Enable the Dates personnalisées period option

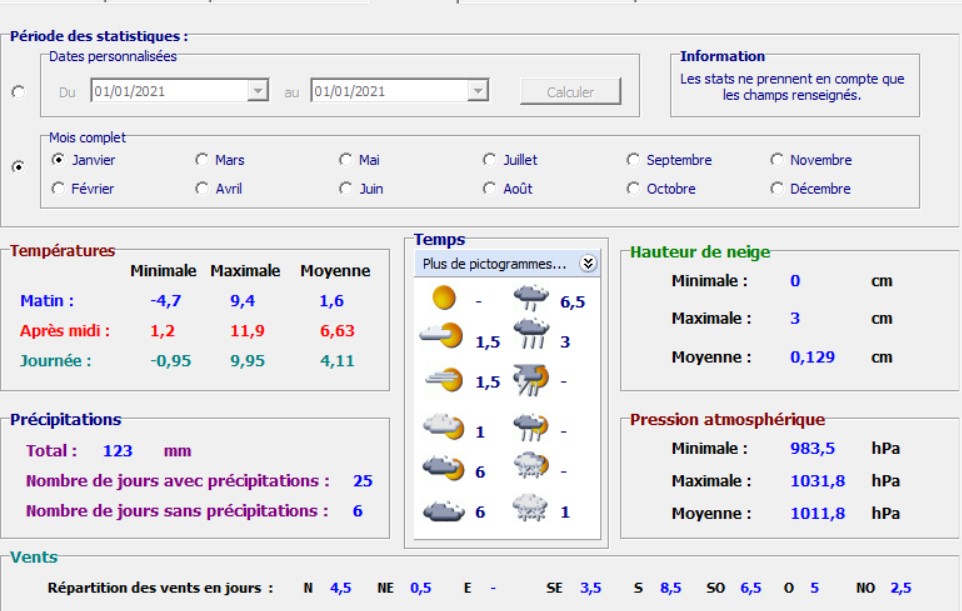click(x=18, y=92)
